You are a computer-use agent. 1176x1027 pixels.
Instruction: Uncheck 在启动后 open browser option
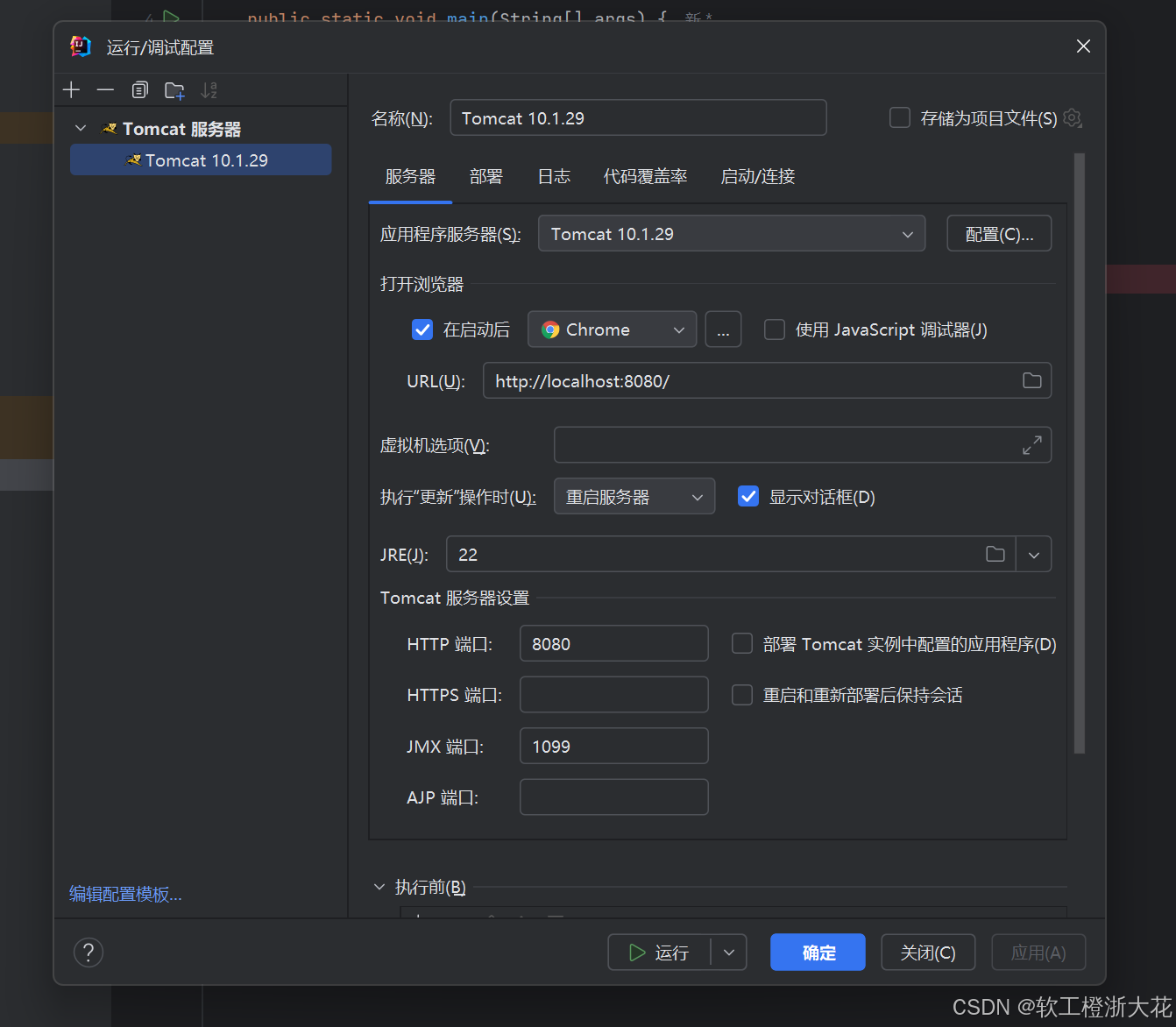pos(422,329)
